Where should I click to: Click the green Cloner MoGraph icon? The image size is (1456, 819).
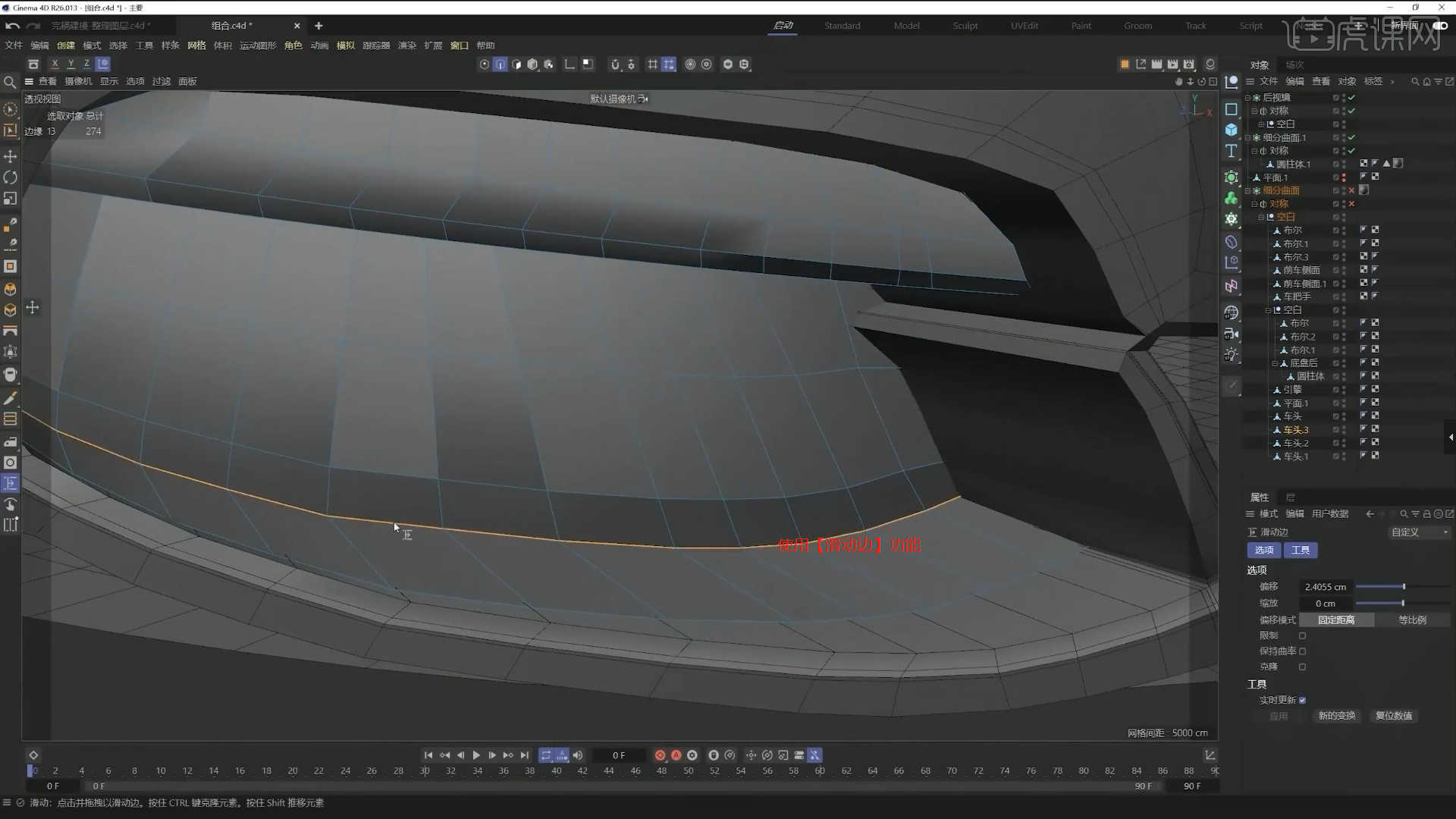point(1232,198)
